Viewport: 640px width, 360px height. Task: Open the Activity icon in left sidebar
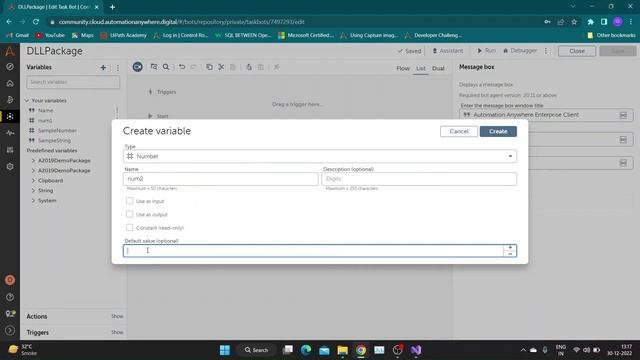(10, 133)
